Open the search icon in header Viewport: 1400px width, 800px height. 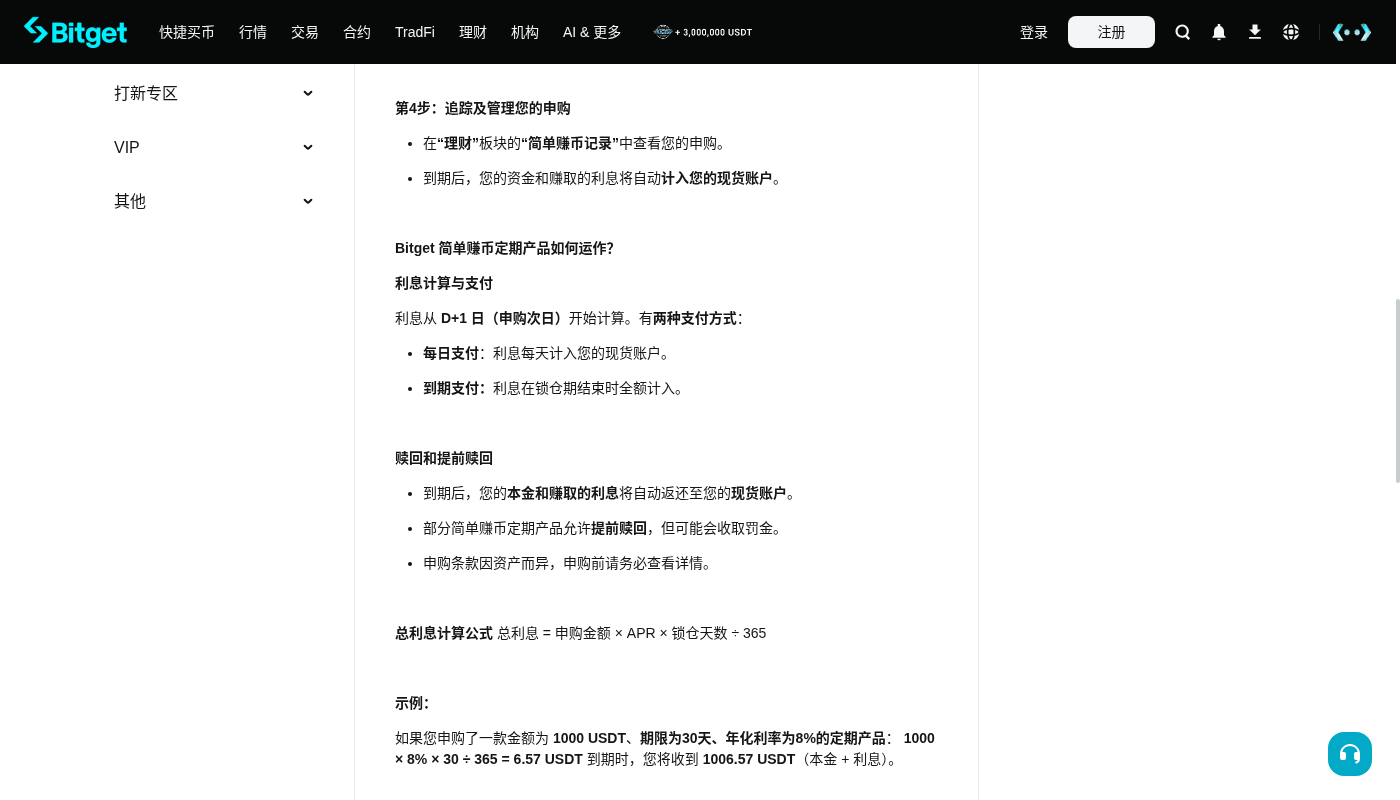click(1183, 32)
